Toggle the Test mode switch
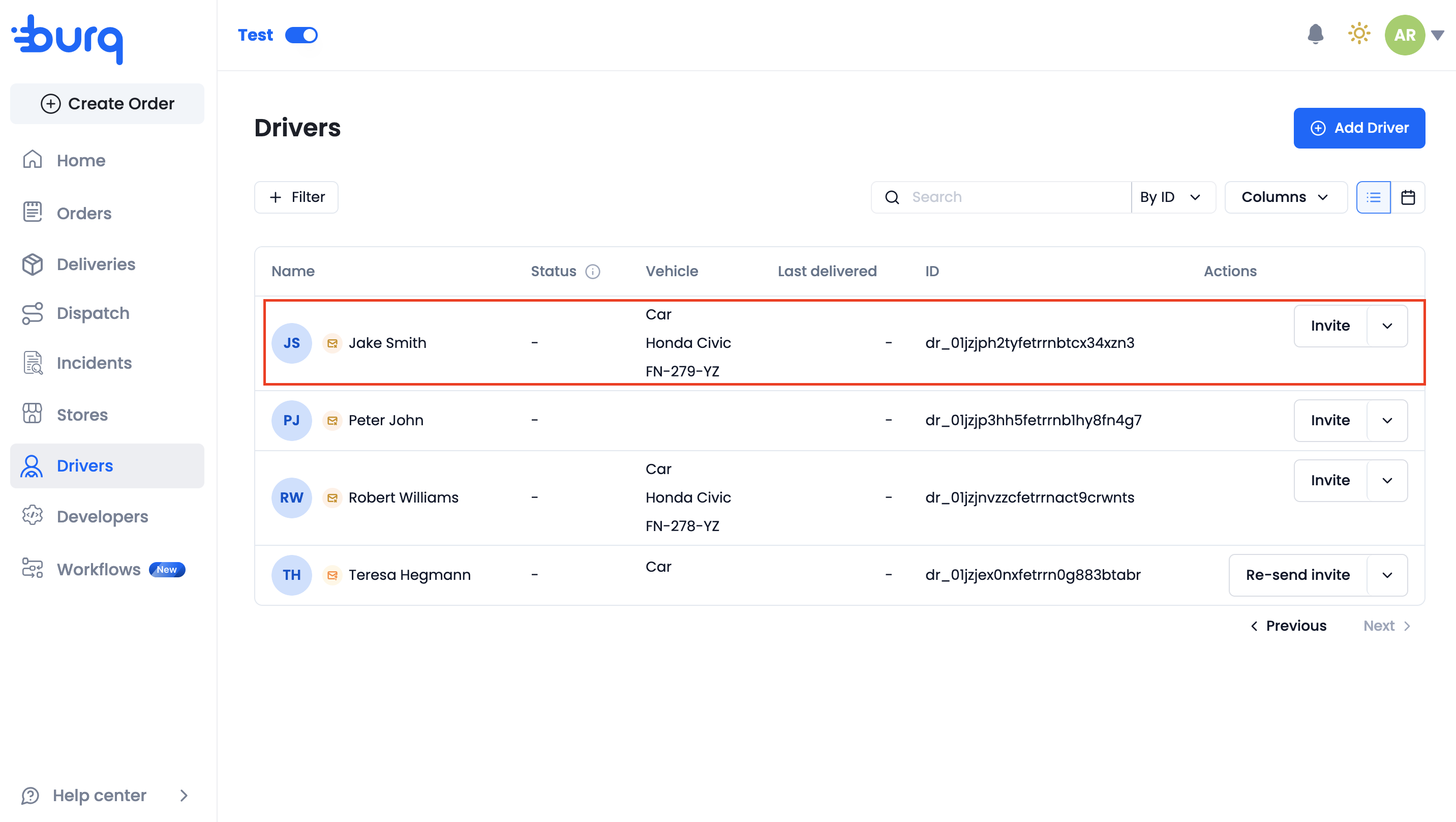 (301, 35)
